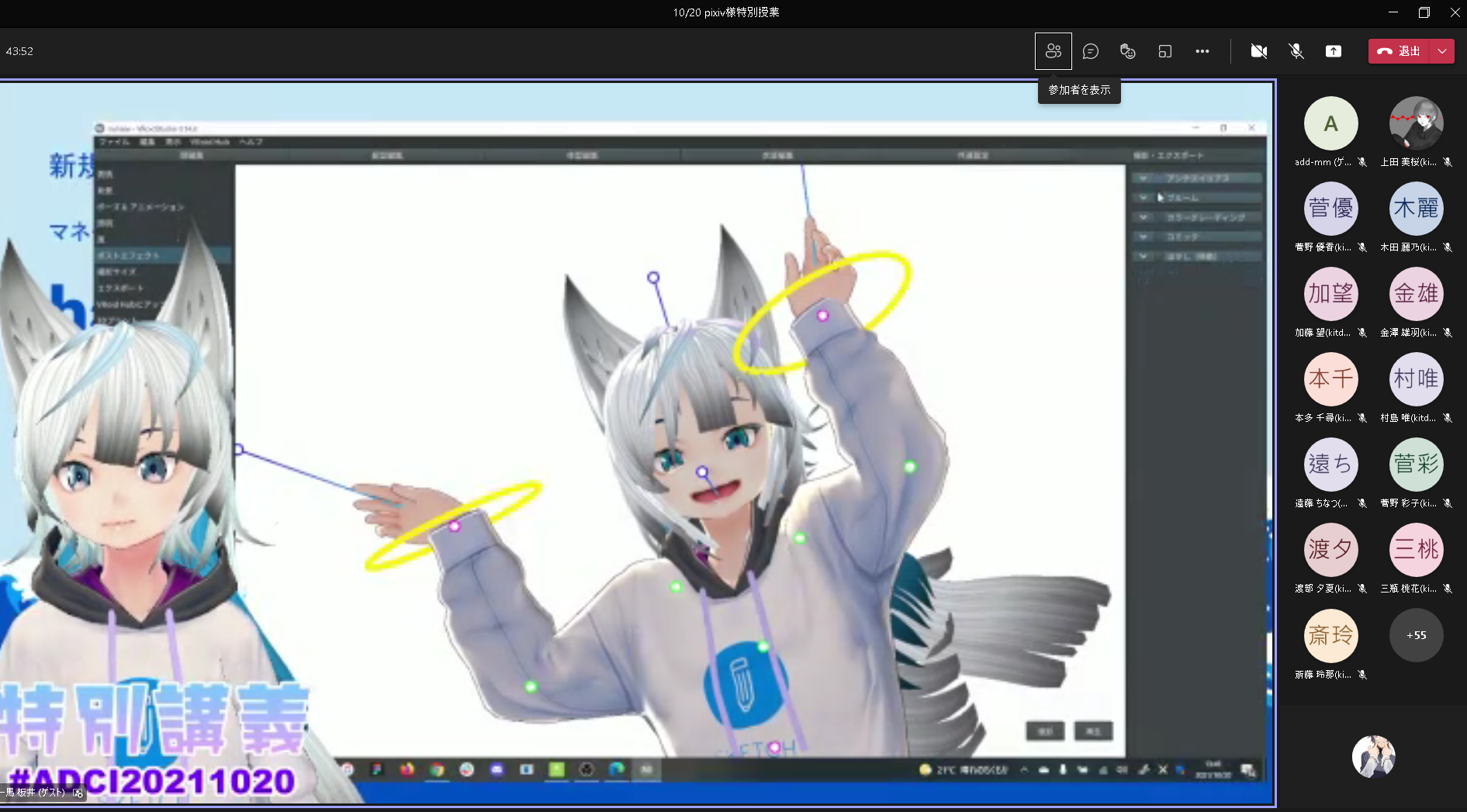The image size is (1467, 812).
Task: Select the add-mm participant avatar
Action: point(1330,123)
